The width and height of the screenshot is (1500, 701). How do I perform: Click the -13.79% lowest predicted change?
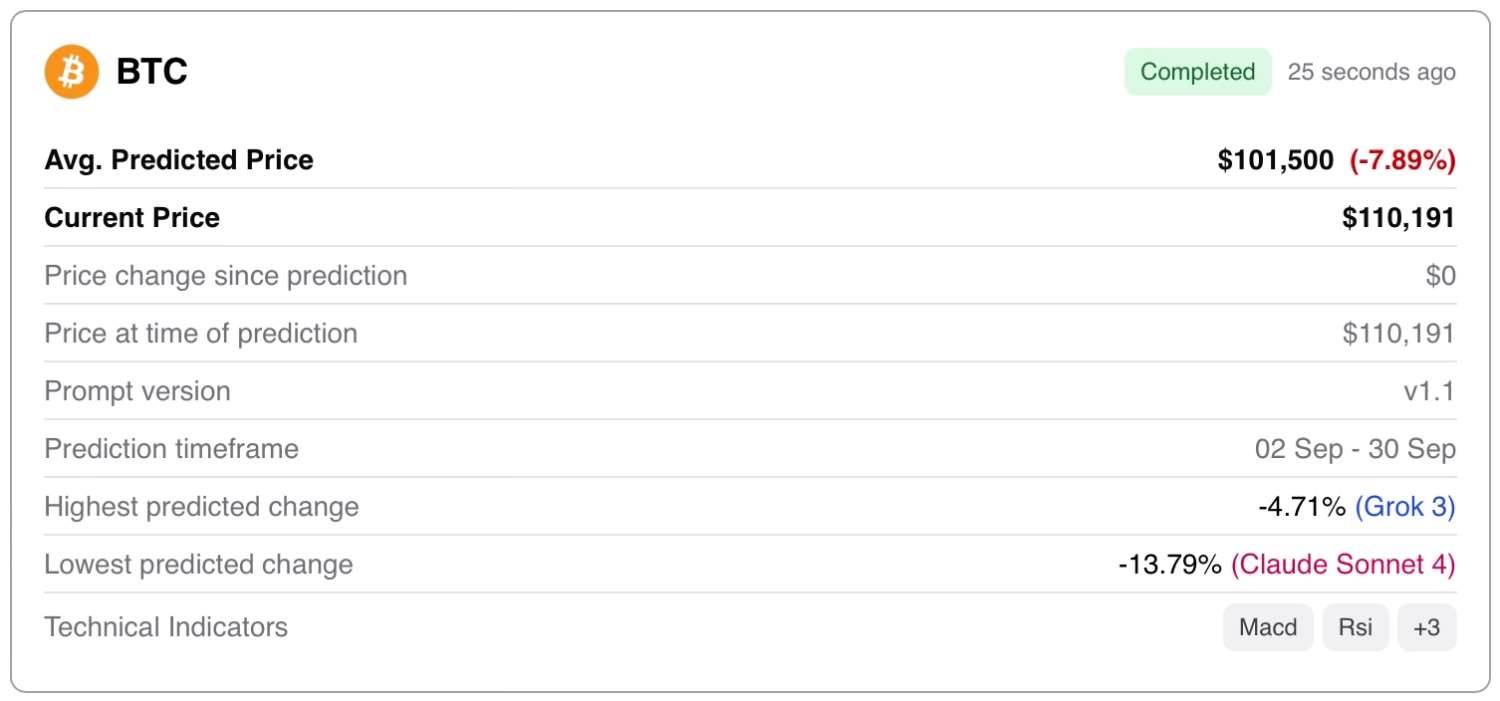click(1170, 565)
